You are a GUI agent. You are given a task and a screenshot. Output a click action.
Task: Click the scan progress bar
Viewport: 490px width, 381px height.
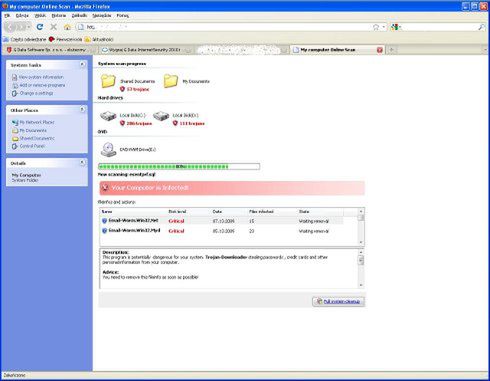179,166
